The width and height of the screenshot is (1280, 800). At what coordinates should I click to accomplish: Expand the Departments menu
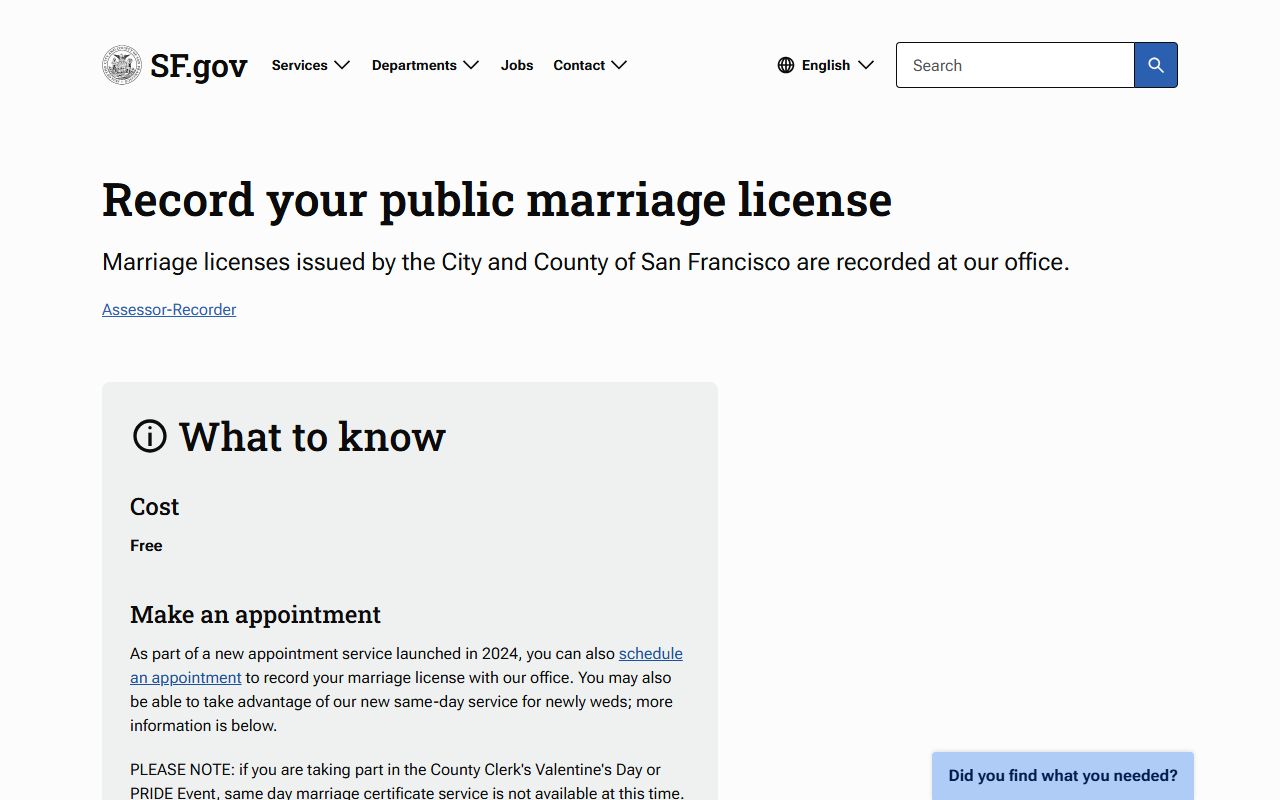(426, 65)
